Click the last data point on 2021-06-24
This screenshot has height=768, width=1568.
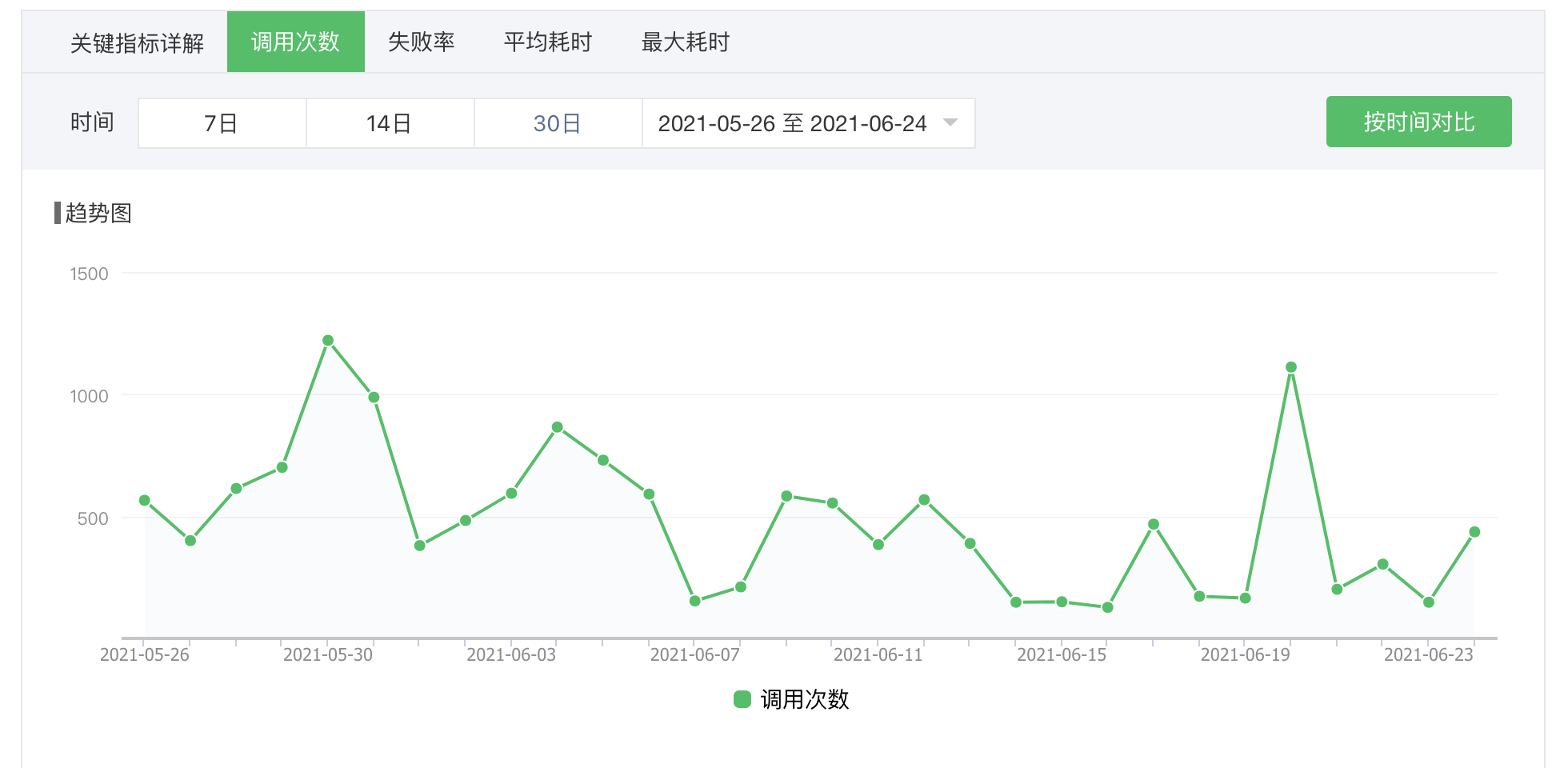[1474, 532]
